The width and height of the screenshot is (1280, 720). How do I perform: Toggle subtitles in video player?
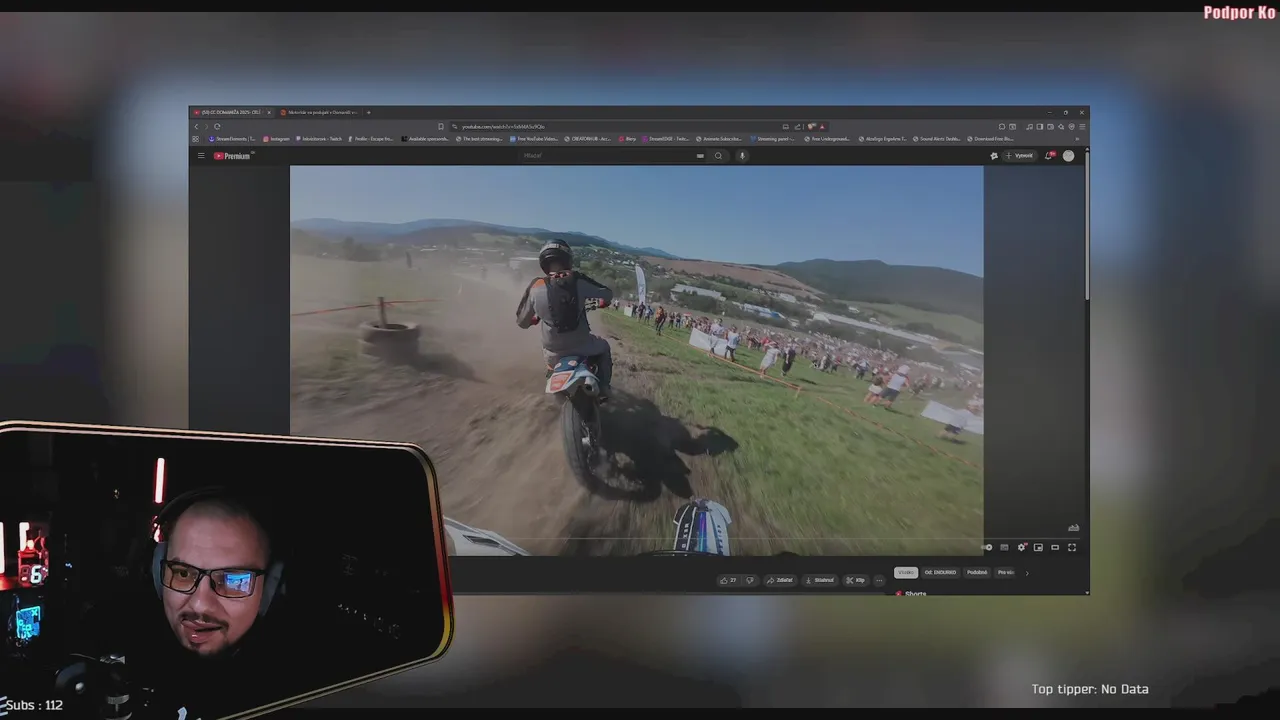pos(1004,547)
